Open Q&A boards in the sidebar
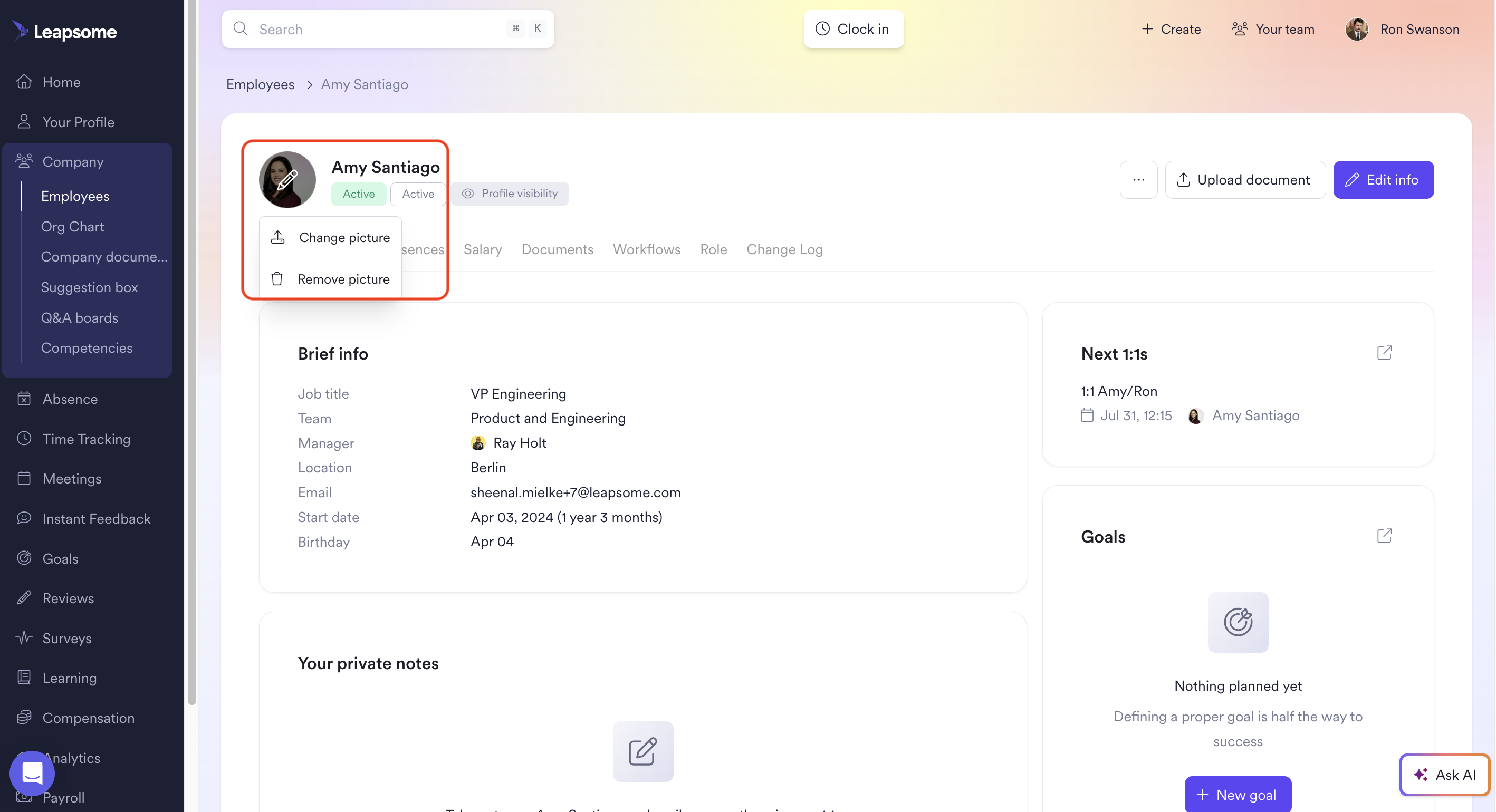The height and width of the screenshot is (812, 1496). [x=79, y=317]
